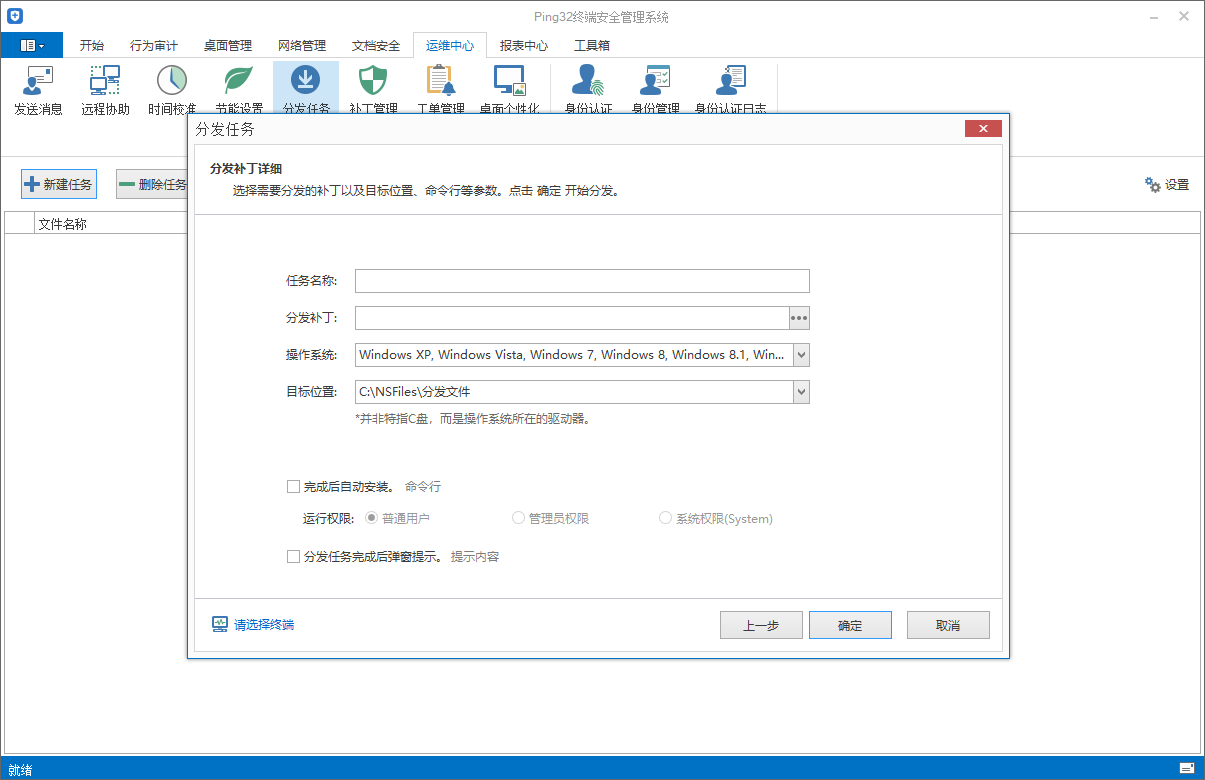
Task: Open 时间校准 time calibration
Action: 172,89
